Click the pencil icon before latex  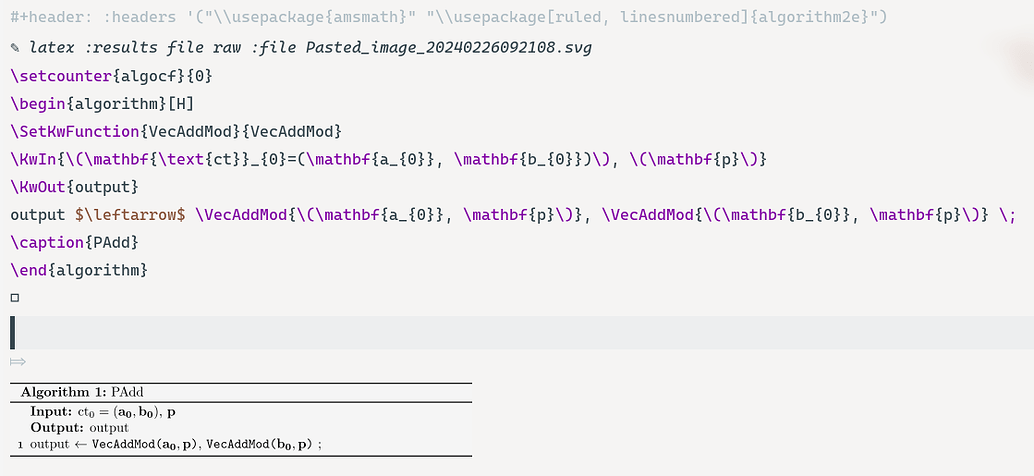point(15,48)
